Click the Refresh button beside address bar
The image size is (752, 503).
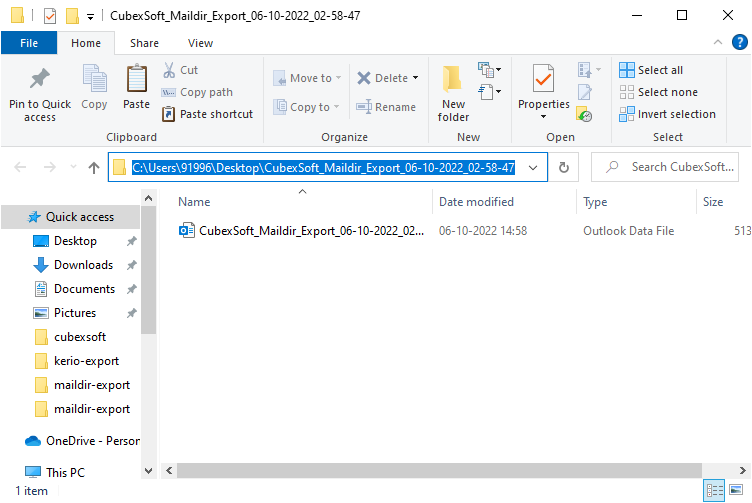point(564,167)
